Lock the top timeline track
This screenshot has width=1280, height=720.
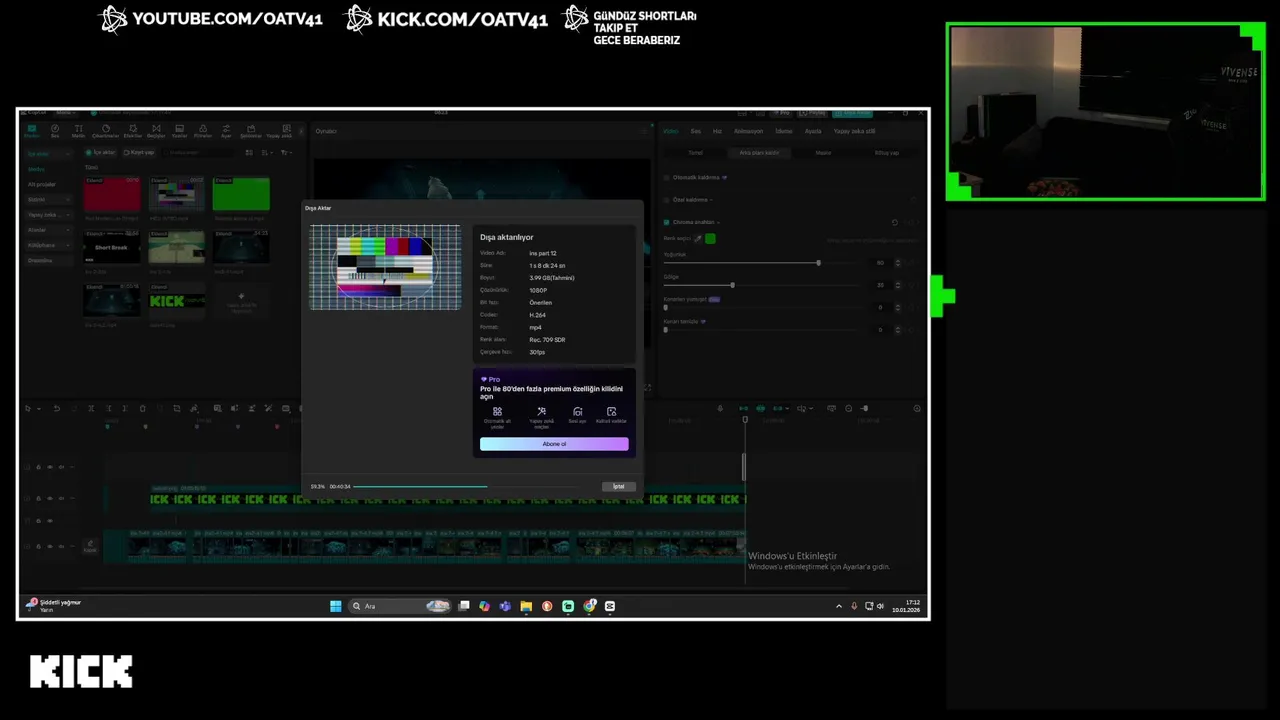tap(39, 467)
